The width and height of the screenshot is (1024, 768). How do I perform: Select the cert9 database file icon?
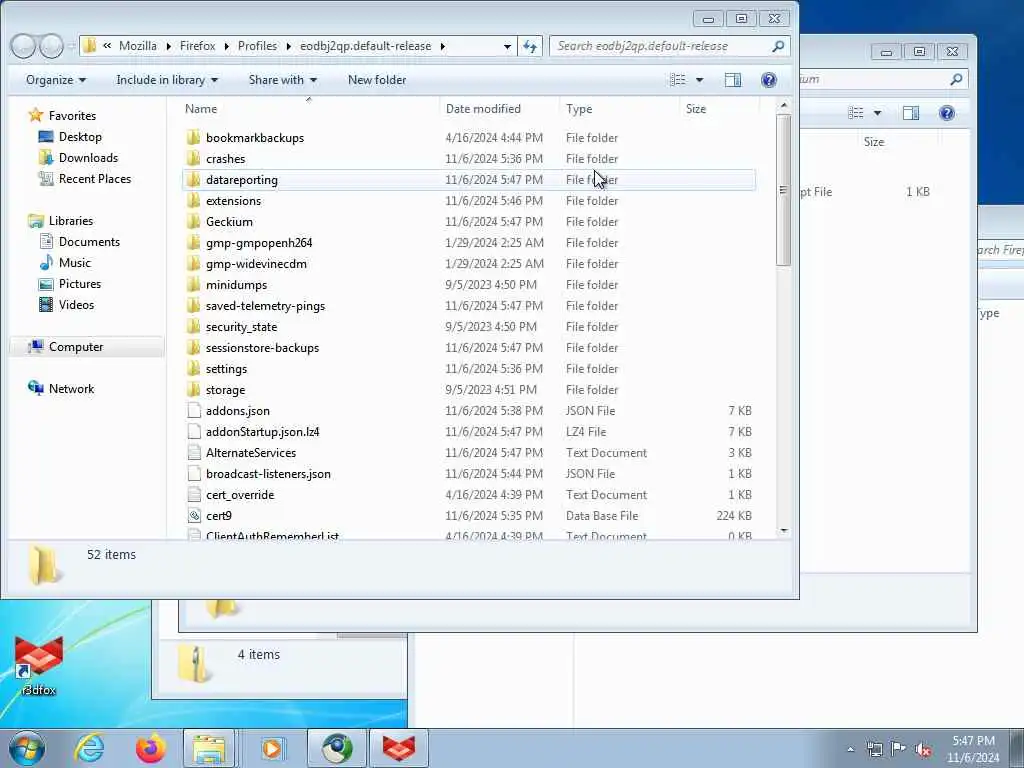(x=193, y=516)
